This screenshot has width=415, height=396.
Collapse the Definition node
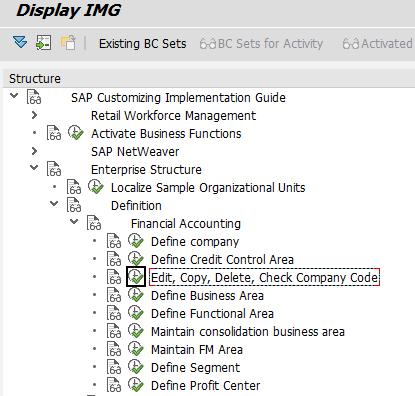tap(54, 204)
